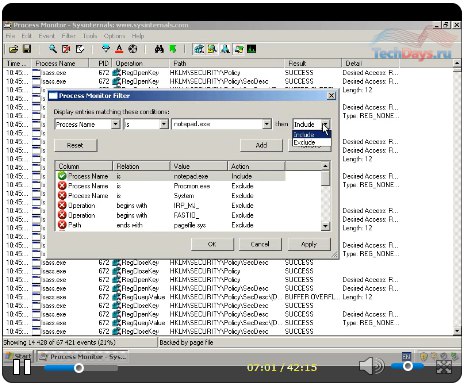The image size is (465, 386).
Task: Click filter list scrollbar down arrow
Action: 326,226
